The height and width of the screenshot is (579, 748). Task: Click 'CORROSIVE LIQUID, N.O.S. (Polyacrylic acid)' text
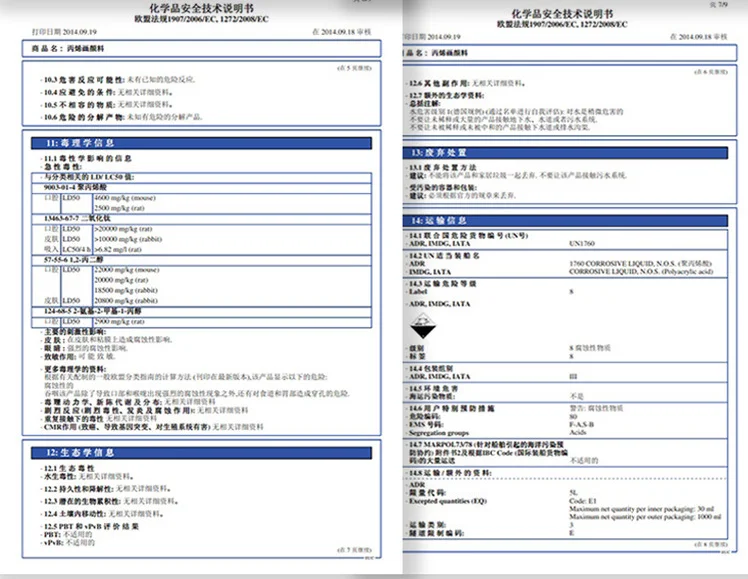tap(641, 271)
